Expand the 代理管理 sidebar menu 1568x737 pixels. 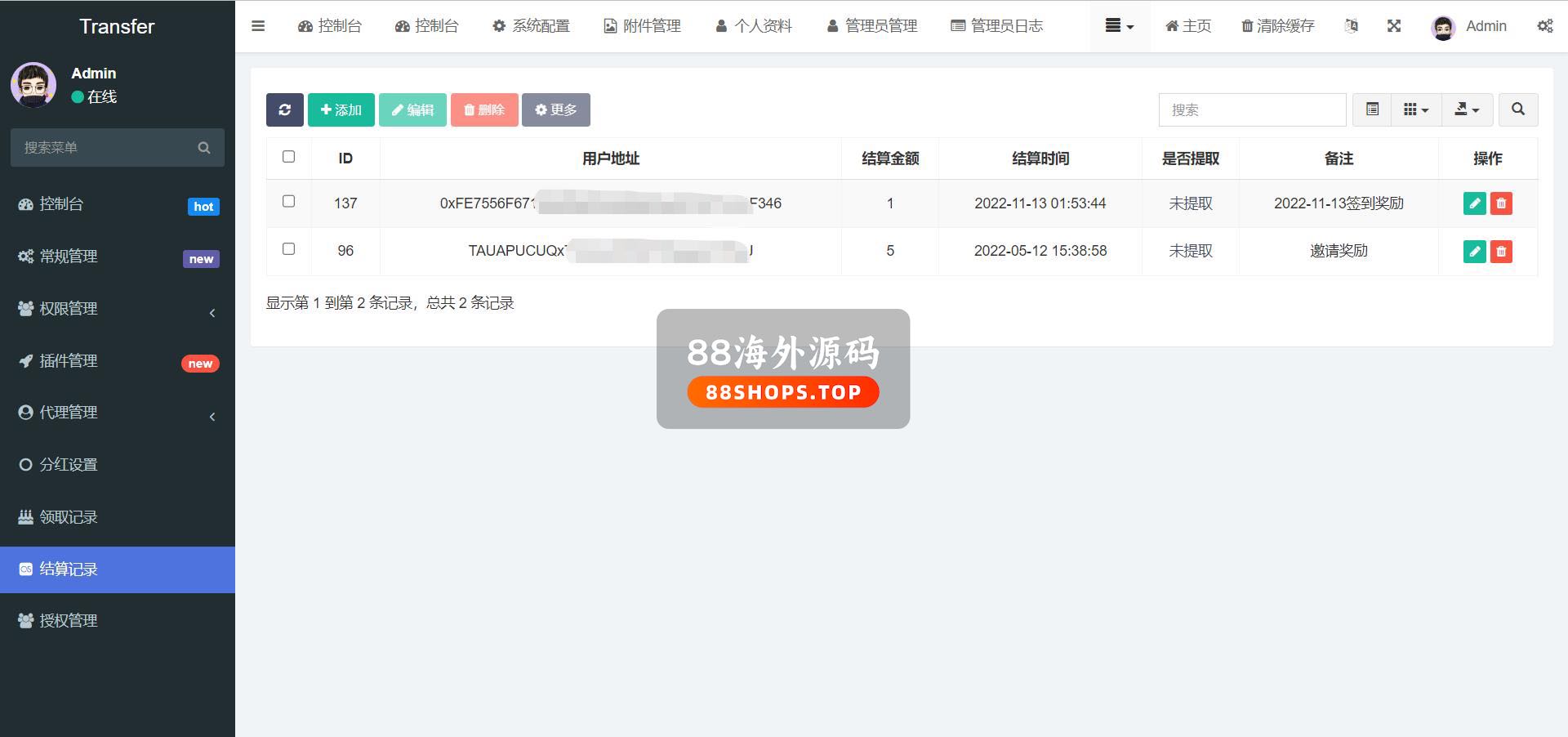[x=118, y=413]
